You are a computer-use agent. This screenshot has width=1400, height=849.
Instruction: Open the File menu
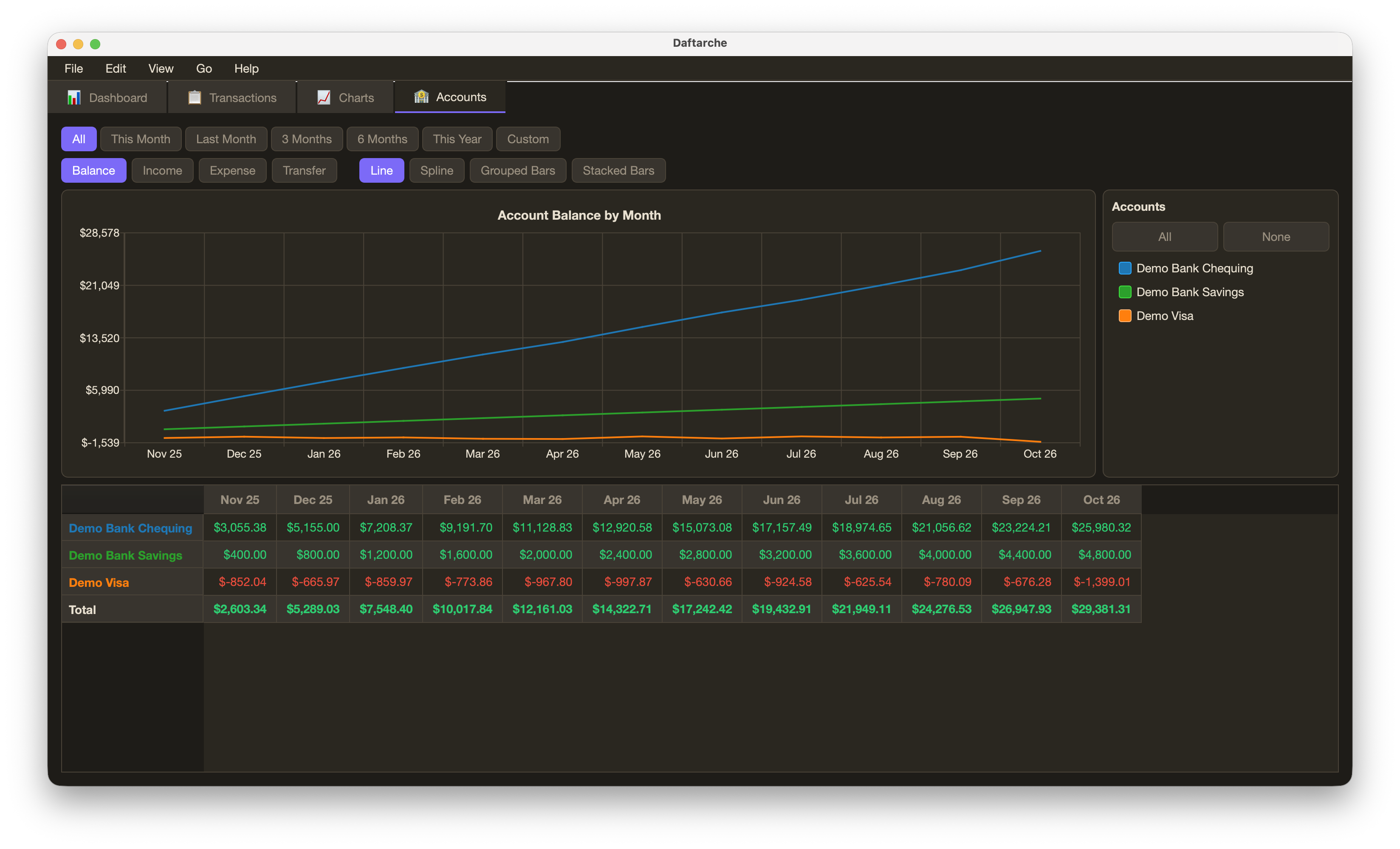point(74,69)
